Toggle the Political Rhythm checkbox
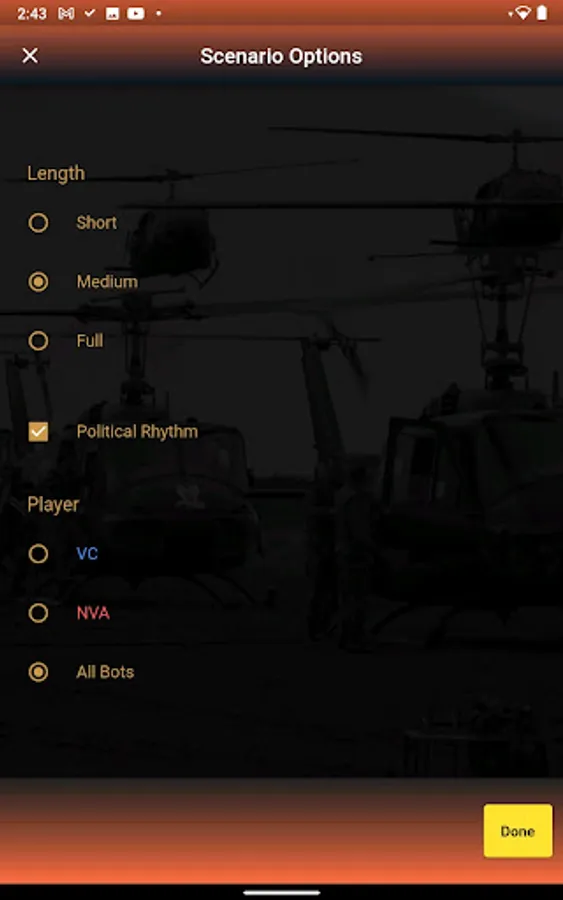Screen dimensions: 563x900 [38, 432]
